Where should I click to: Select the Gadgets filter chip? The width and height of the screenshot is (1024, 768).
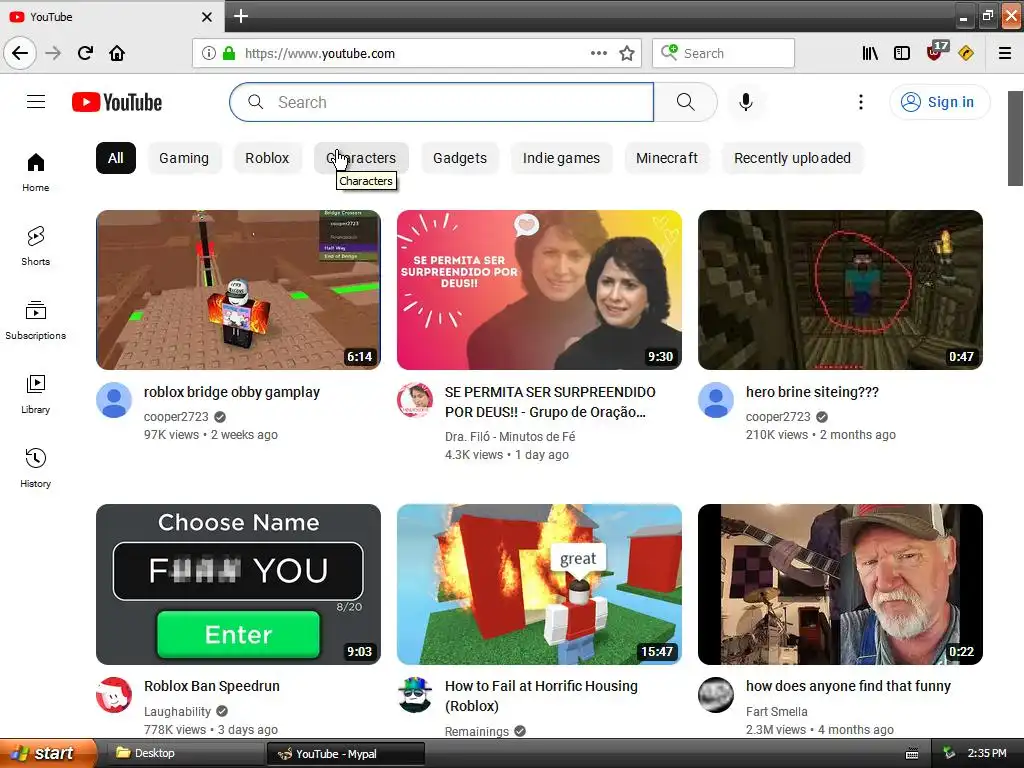(460, 158)
